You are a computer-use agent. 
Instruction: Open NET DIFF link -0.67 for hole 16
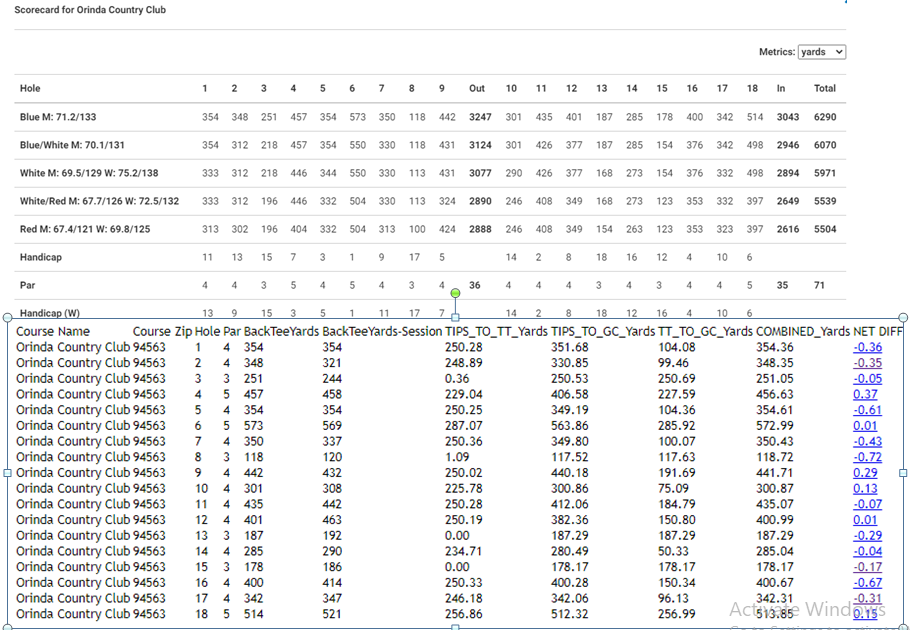(867, 583)
